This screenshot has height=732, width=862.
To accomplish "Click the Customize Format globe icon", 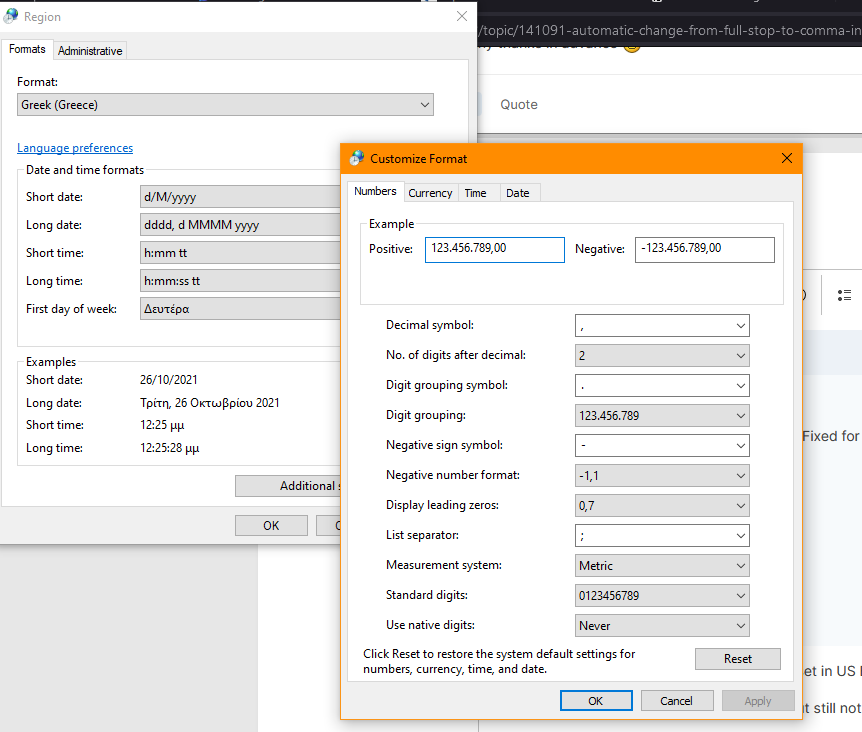I will click(357, 158).
